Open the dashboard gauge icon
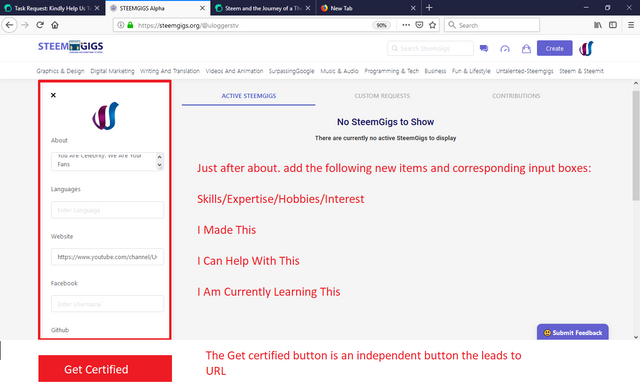The image size is (640, 392). point(505,49)
